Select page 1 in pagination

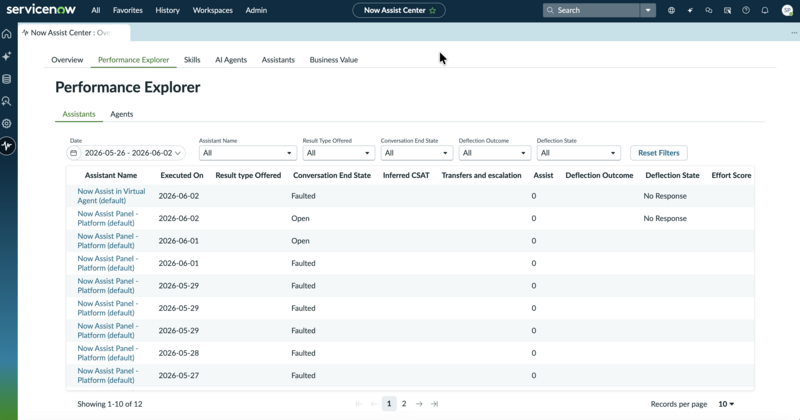[389, 404]
